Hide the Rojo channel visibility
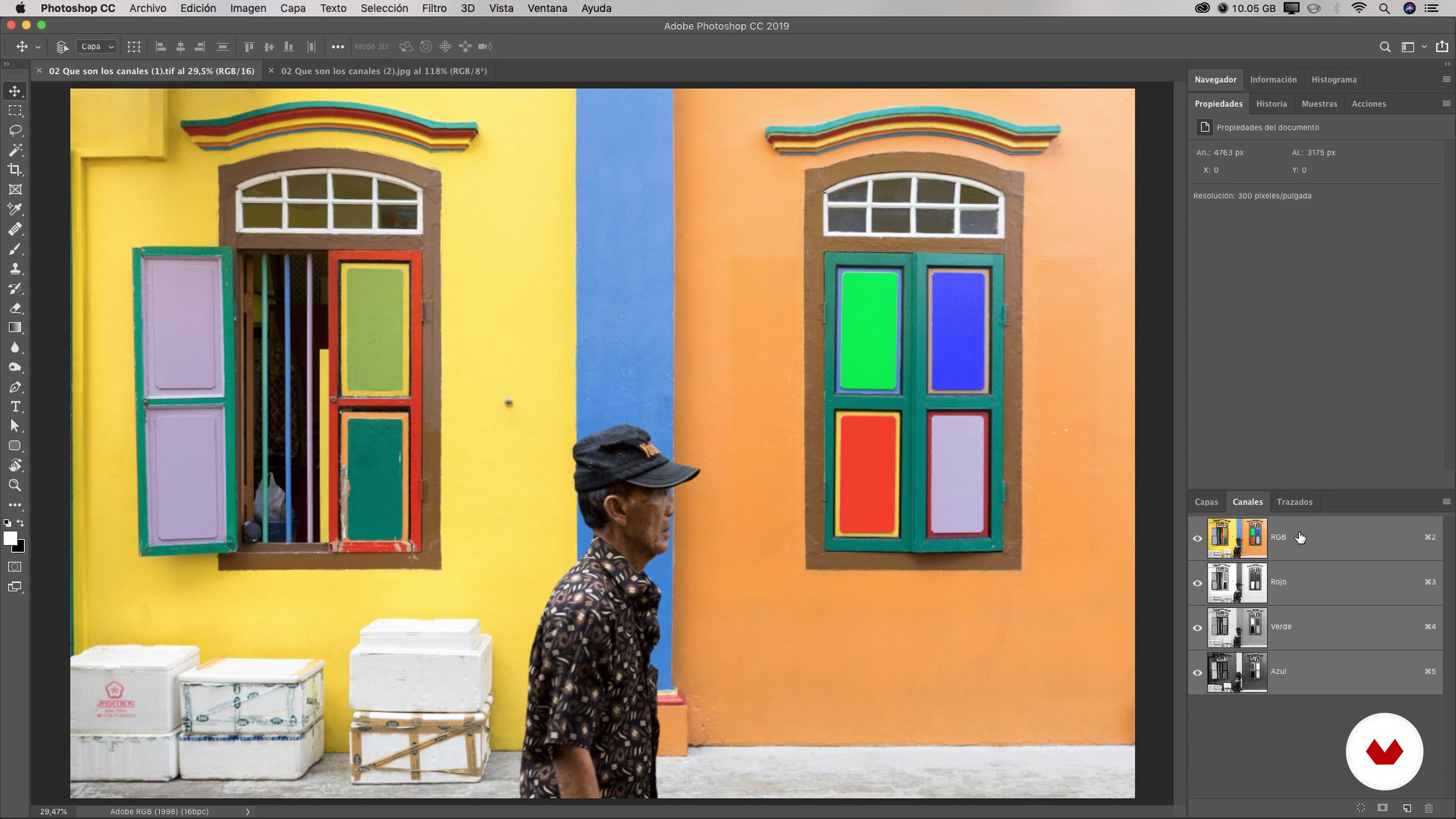 (1197, 583)
